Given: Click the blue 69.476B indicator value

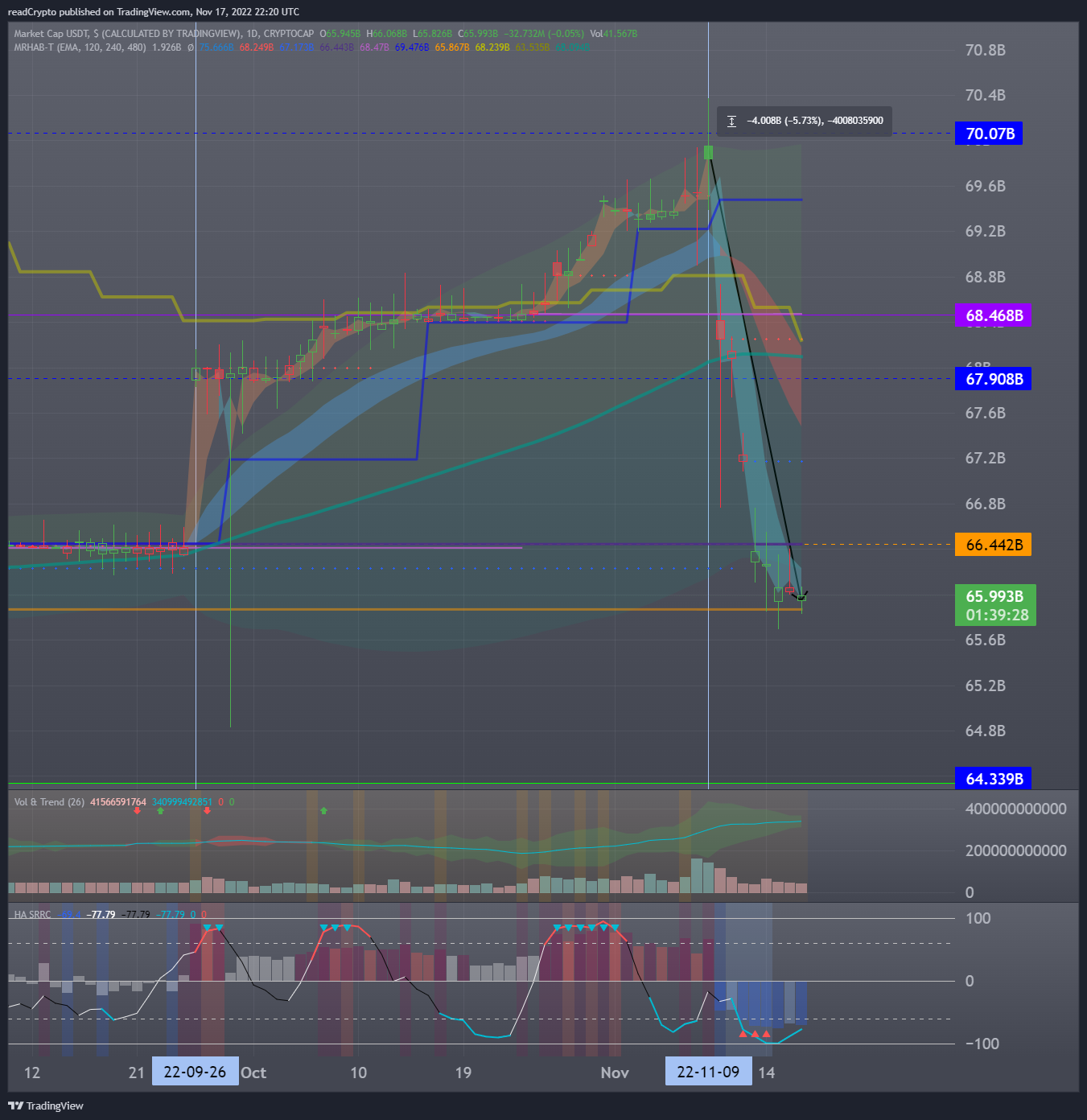Looking at the screenshot, I should (x=412, y=47).
